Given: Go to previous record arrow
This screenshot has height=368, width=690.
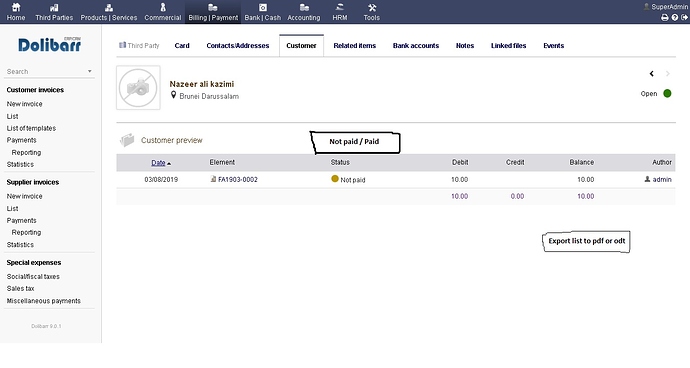Looking at the screenshot, I should coord(652,74).
